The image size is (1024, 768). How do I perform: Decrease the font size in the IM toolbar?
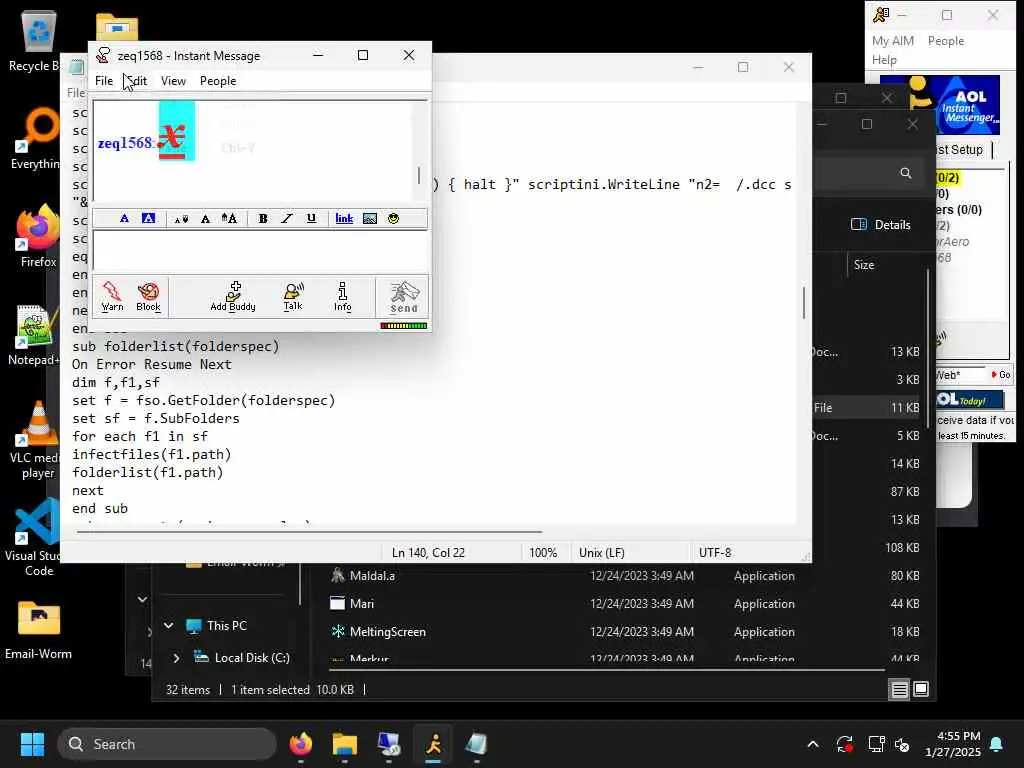[x=181, y=219]
